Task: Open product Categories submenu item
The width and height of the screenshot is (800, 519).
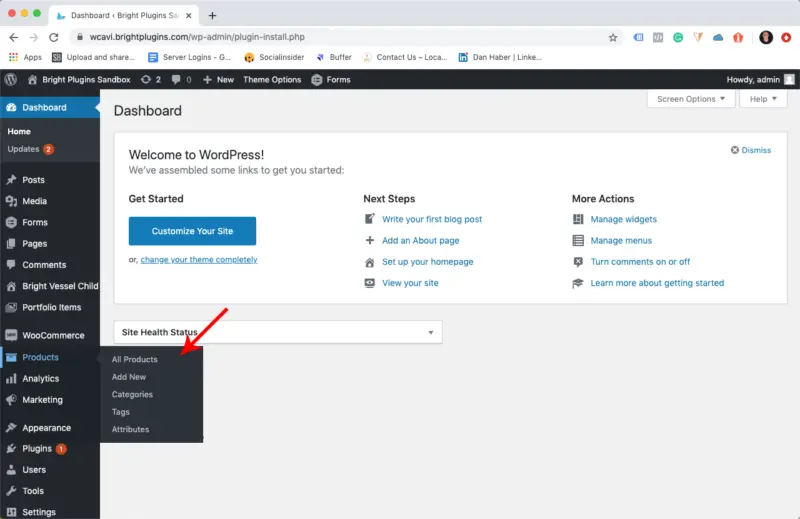Action: pyautogui.click(x=132, y=394)
